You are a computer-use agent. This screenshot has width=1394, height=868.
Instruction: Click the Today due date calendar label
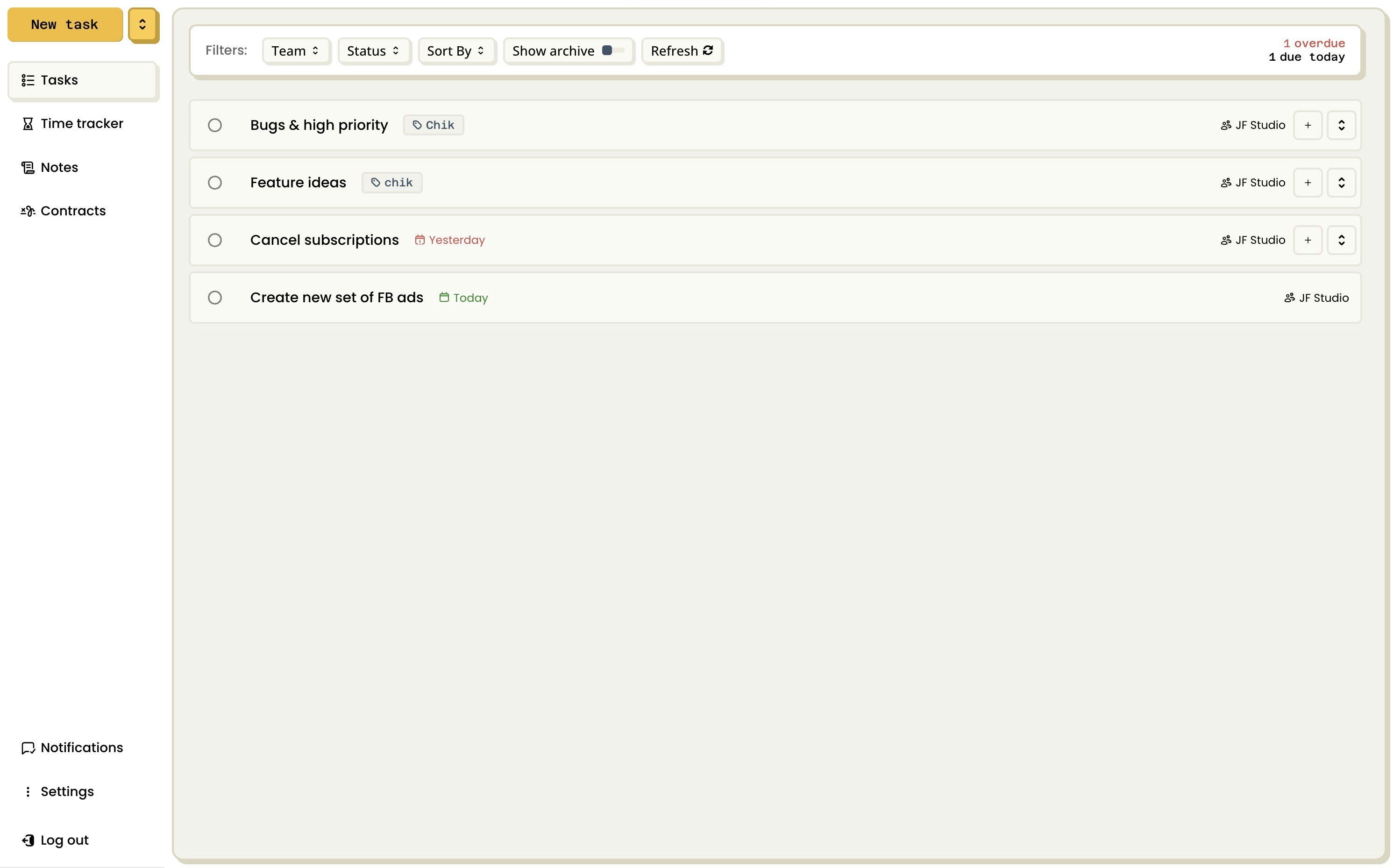point(463,298)
